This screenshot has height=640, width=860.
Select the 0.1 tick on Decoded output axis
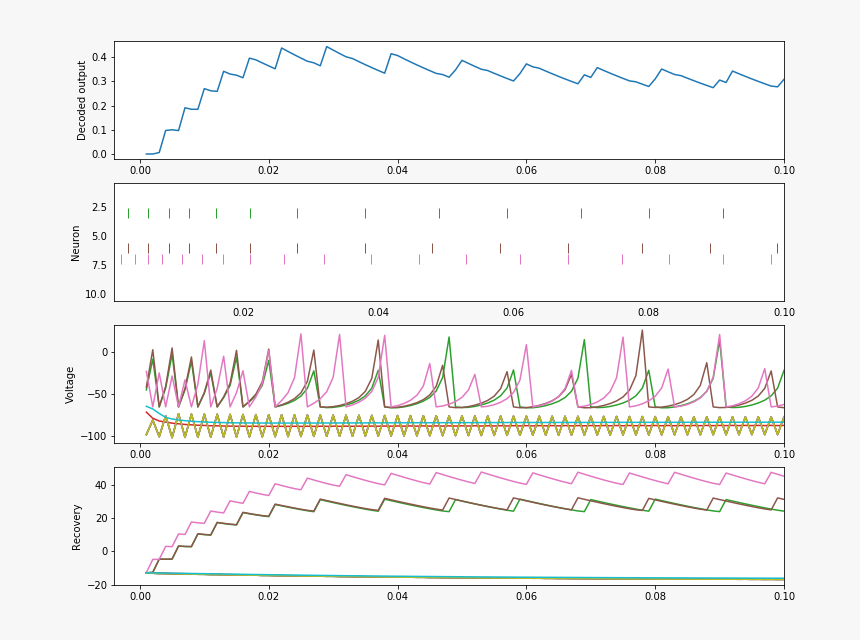point(99,131)
